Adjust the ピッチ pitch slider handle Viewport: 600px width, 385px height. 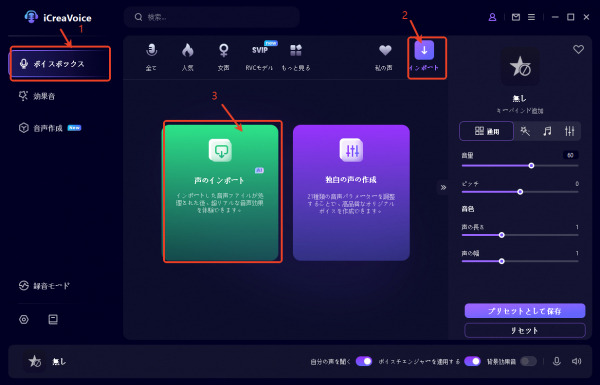point(520,192)
